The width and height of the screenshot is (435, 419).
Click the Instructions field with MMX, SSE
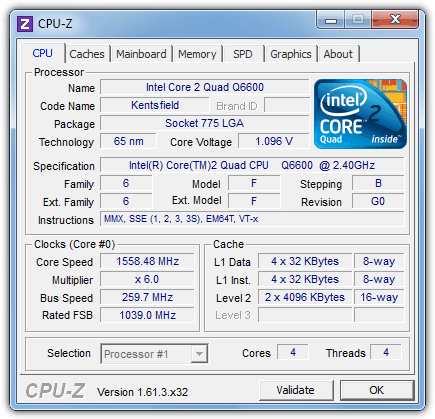tap(252, 219)
